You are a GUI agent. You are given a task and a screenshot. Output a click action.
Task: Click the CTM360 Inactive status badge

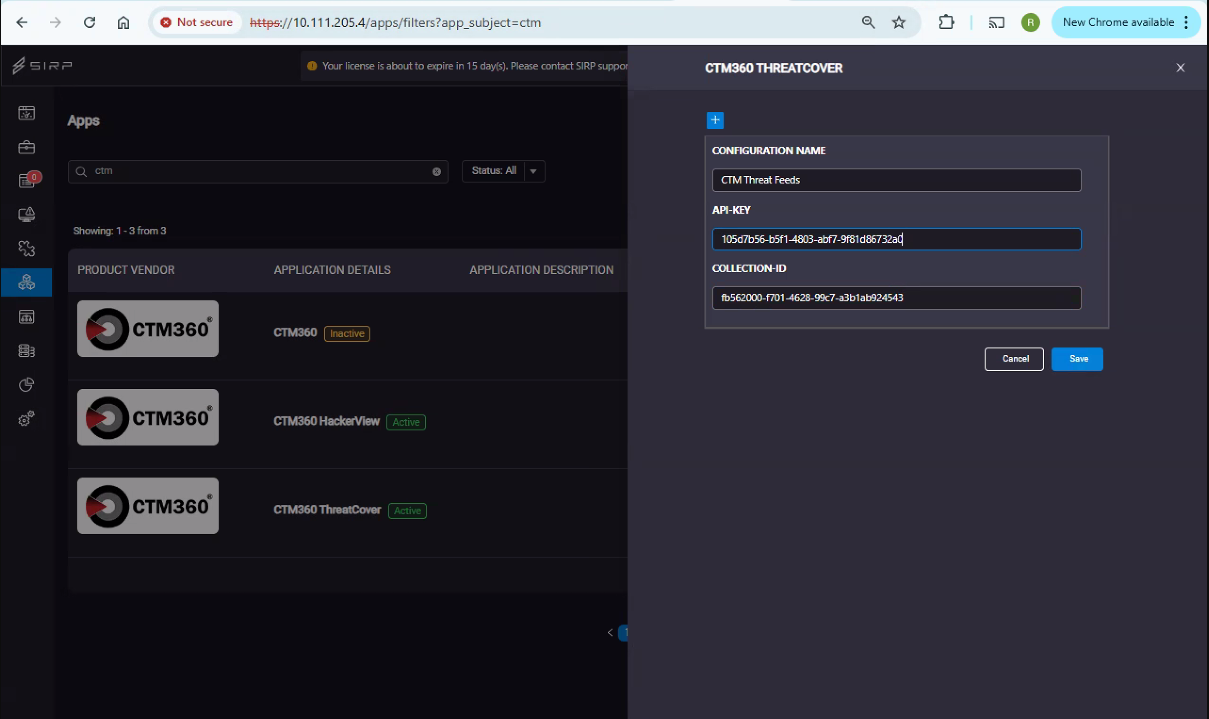click(x=347, y=333)
